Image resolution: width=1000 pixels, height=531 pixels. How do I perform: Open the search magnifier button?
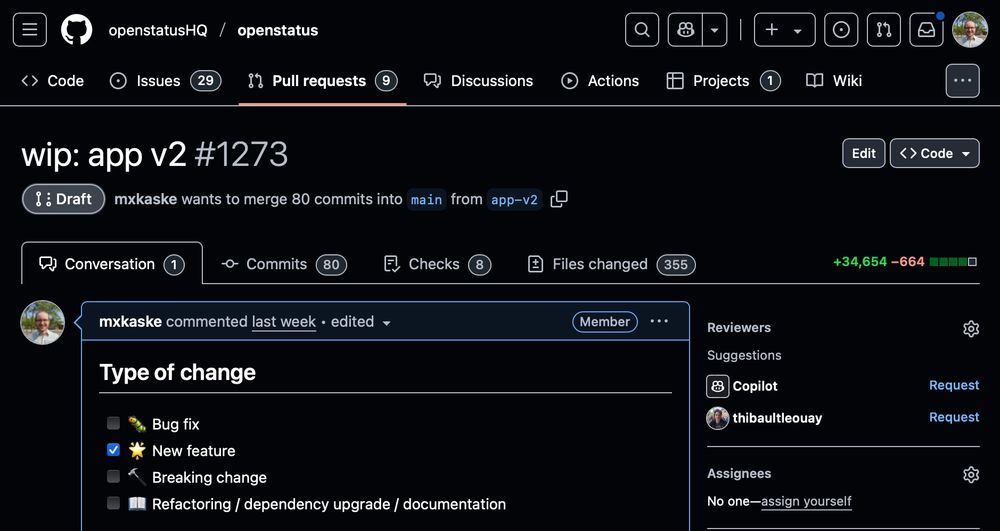pyautogui.click(x=642, y=30)
